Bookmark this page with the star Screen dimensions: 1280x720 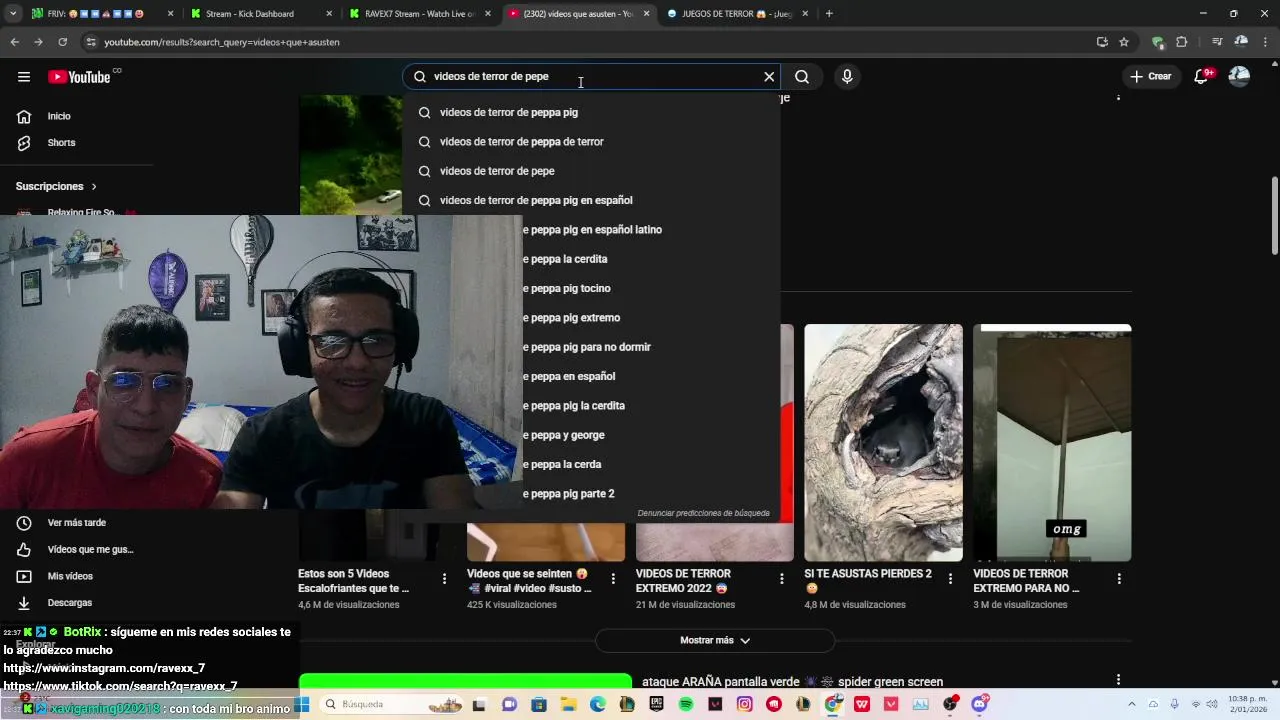click(x=1124, y=42)
